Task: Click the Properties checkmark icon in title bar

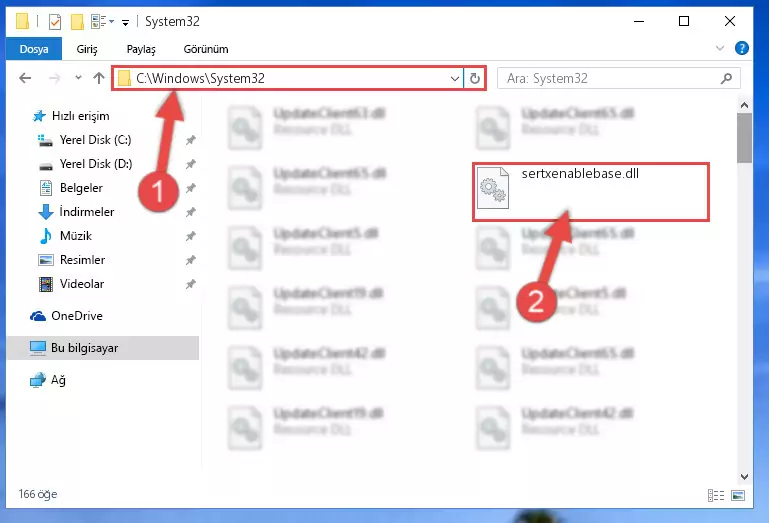Action: coord(55,22)
